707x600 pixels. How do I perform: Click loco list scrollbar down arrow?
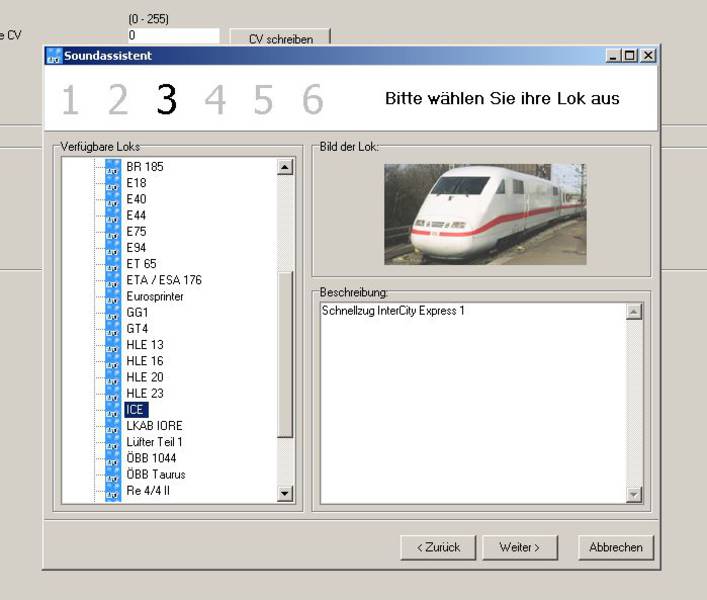coord(285,493)
